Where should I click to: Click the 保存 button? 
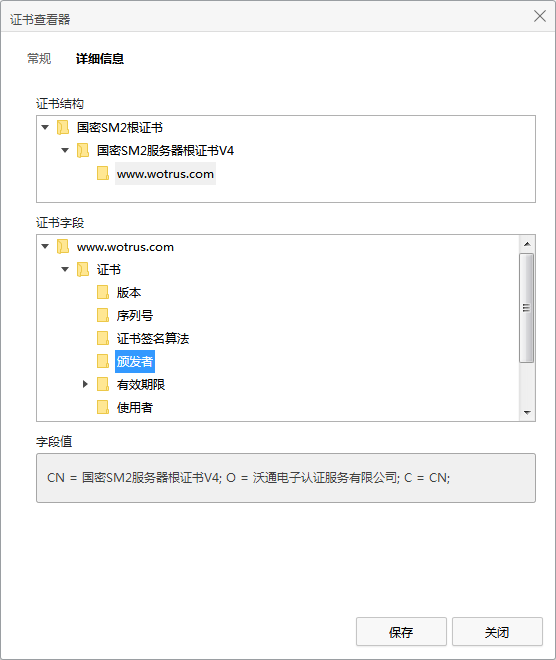click(x=401, y=631)
